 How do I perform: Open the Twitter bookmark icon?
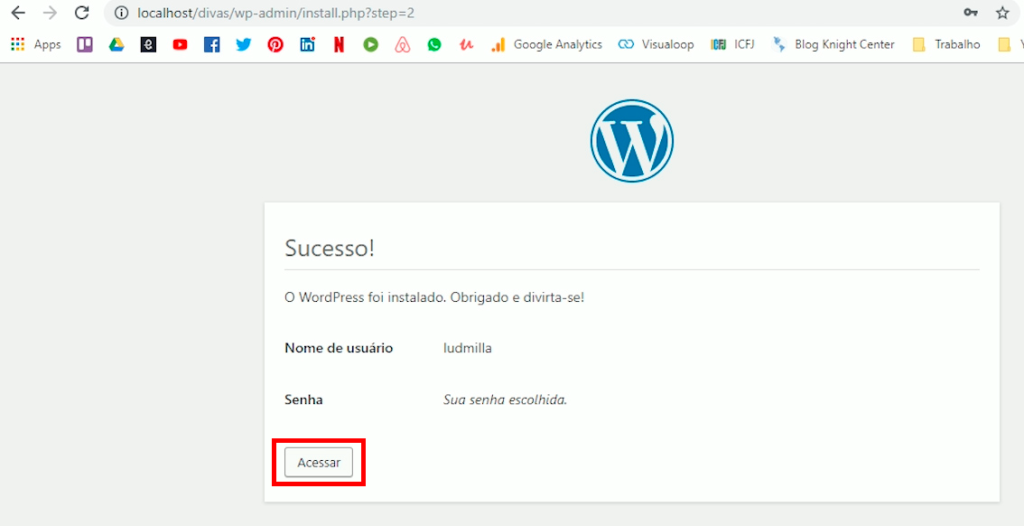point(243,44)
